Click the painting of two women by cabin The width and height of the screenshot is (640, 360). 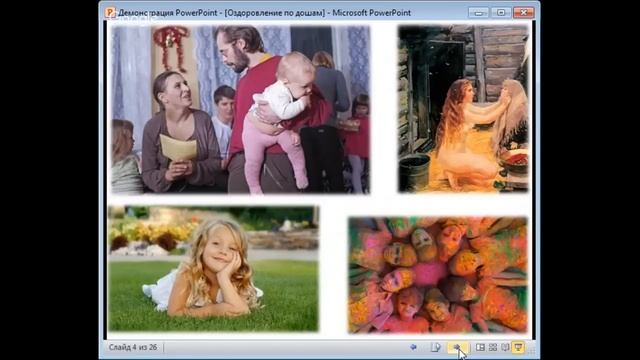(463, 109)
